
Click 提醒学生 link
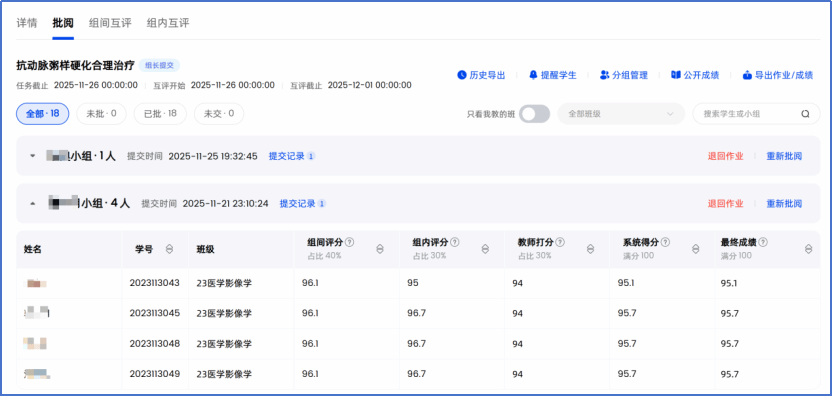(558, 75)
